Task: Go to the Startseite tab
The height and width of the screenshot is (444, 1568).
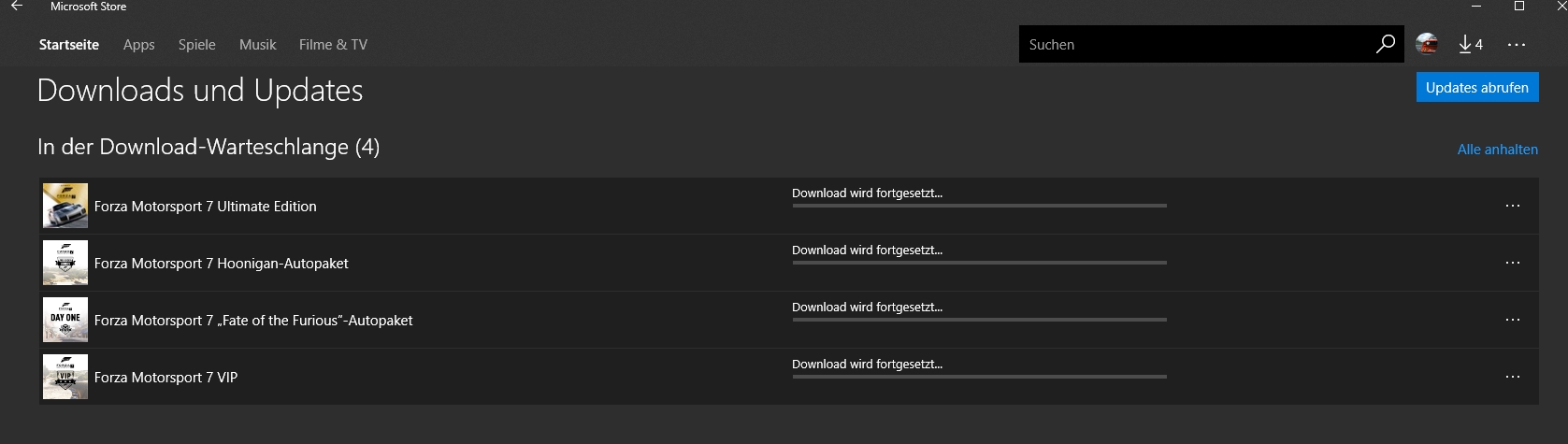Action: pyautogui.click(x=69, y=45)
